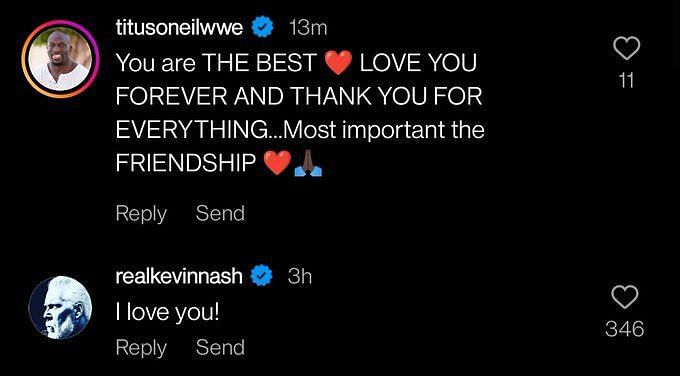View the 11 likes on titusoneilwwe's comment
This screenshot has height=376, width=680.
627,81
